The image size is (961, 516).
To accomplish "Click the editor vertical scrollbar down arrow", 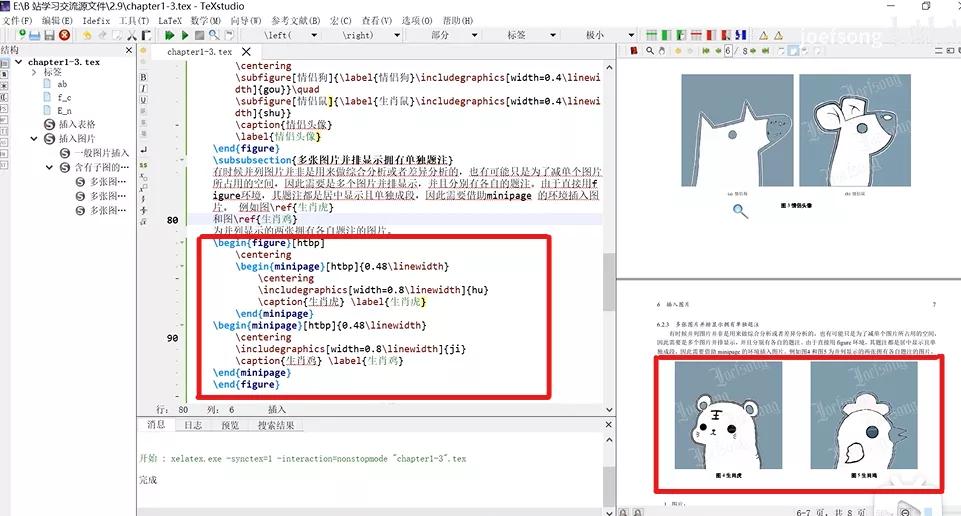I will point(609,409).
